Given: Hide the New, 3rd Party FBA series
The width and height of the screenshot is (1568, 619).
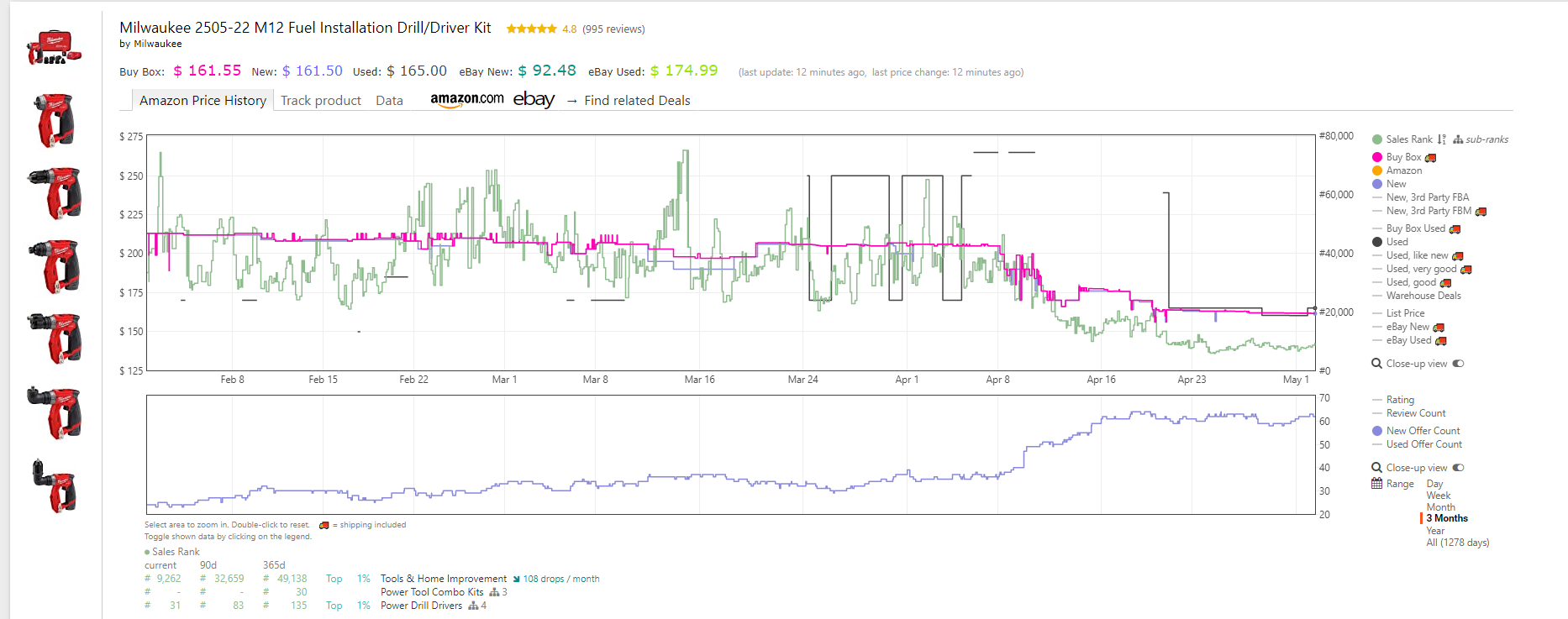Looking at the screenshot, I should click(x=1427, y=197).
